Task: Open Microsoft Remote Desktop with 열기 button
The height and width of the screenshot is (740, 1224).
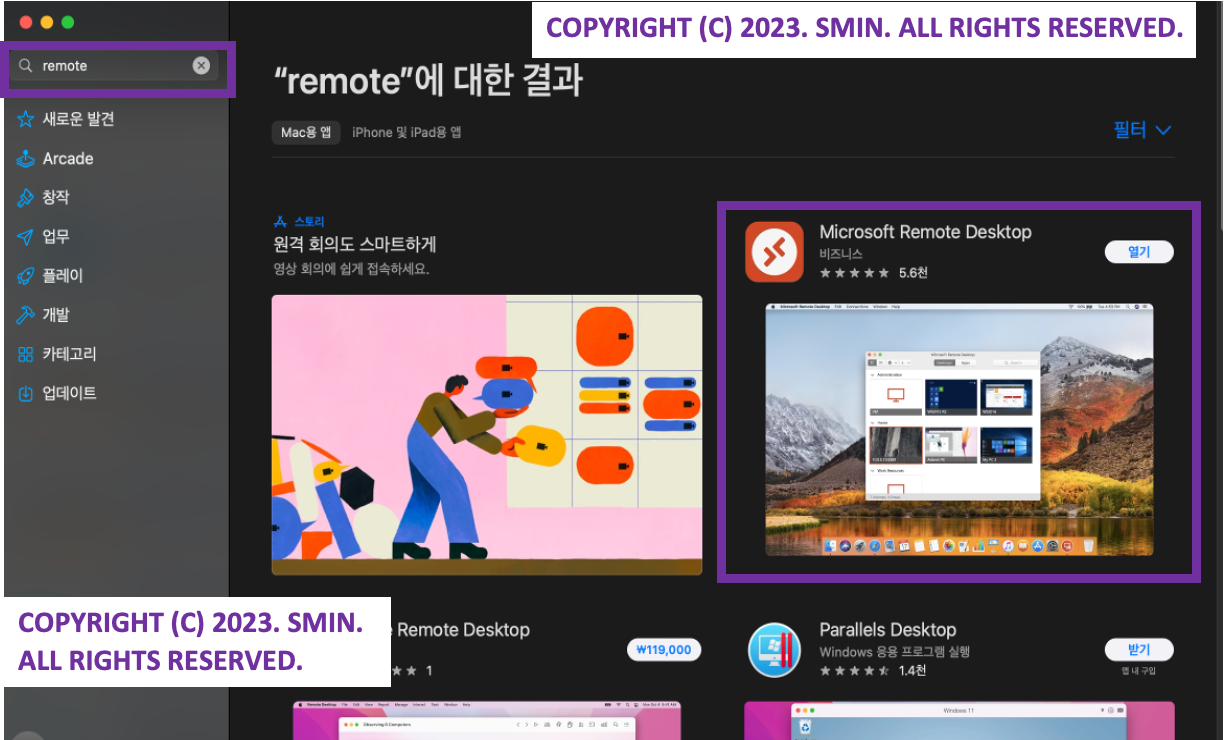Action: pos(1139,252)
